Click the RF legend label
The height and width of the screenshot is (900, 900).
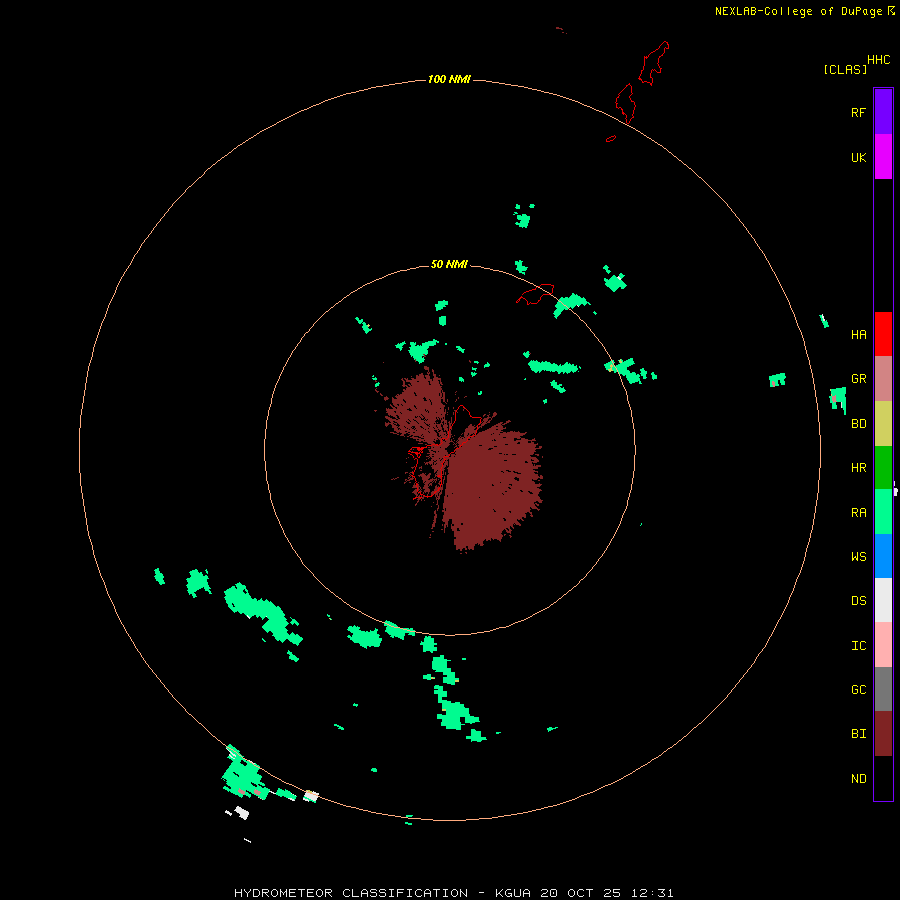(858, 112)
